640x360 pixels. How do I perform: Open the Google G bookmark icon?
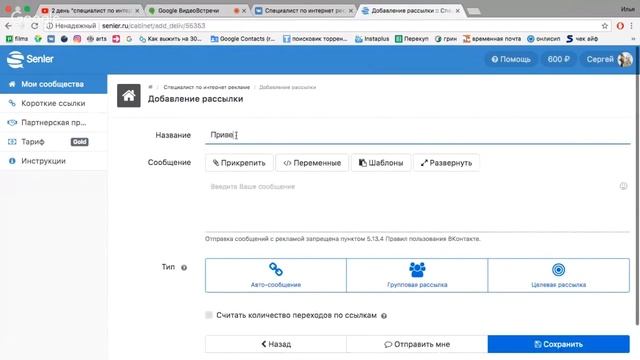(x=129, y=39)
